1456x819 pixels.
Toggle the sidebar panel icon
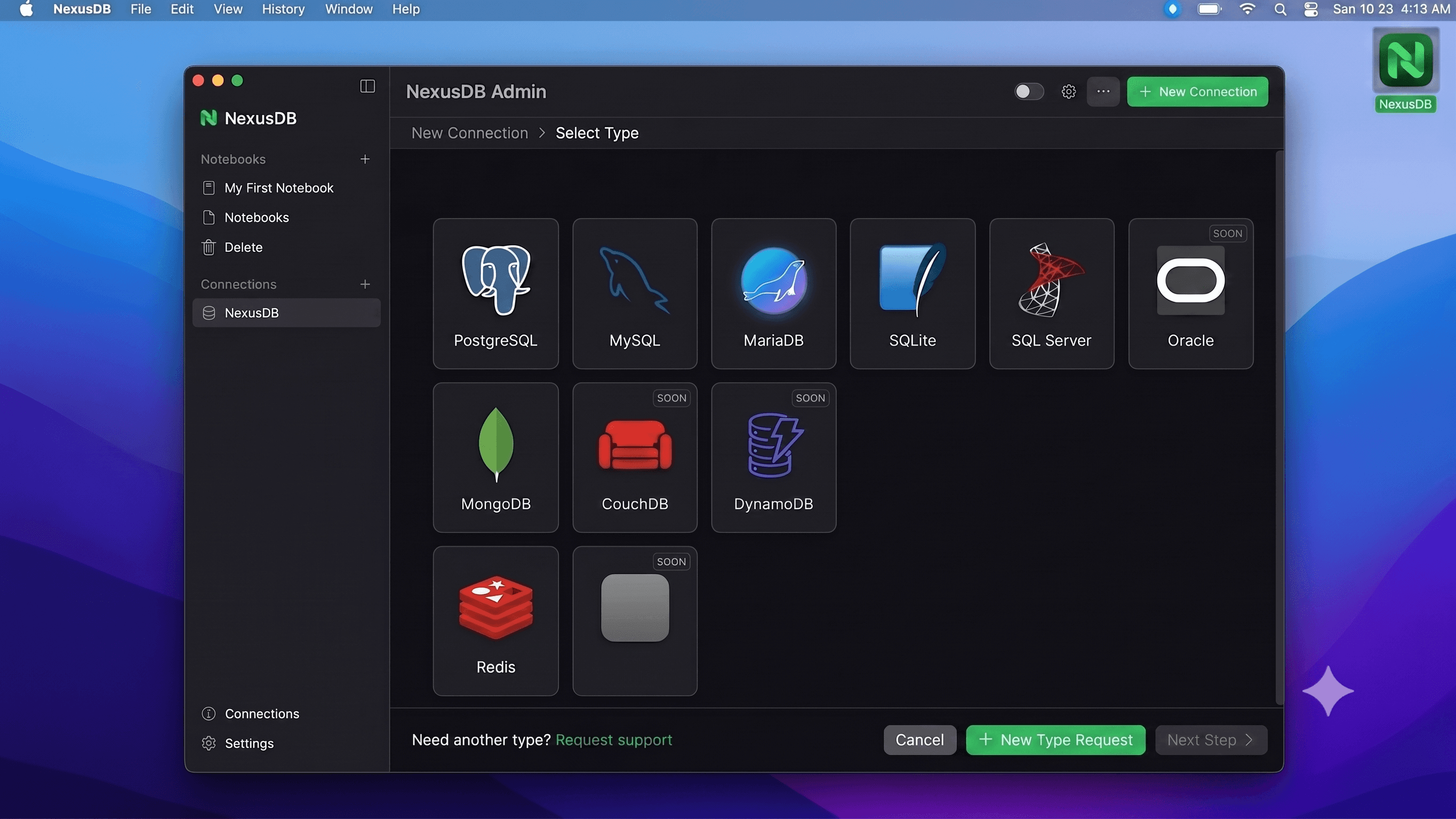[x=367, y=86]
